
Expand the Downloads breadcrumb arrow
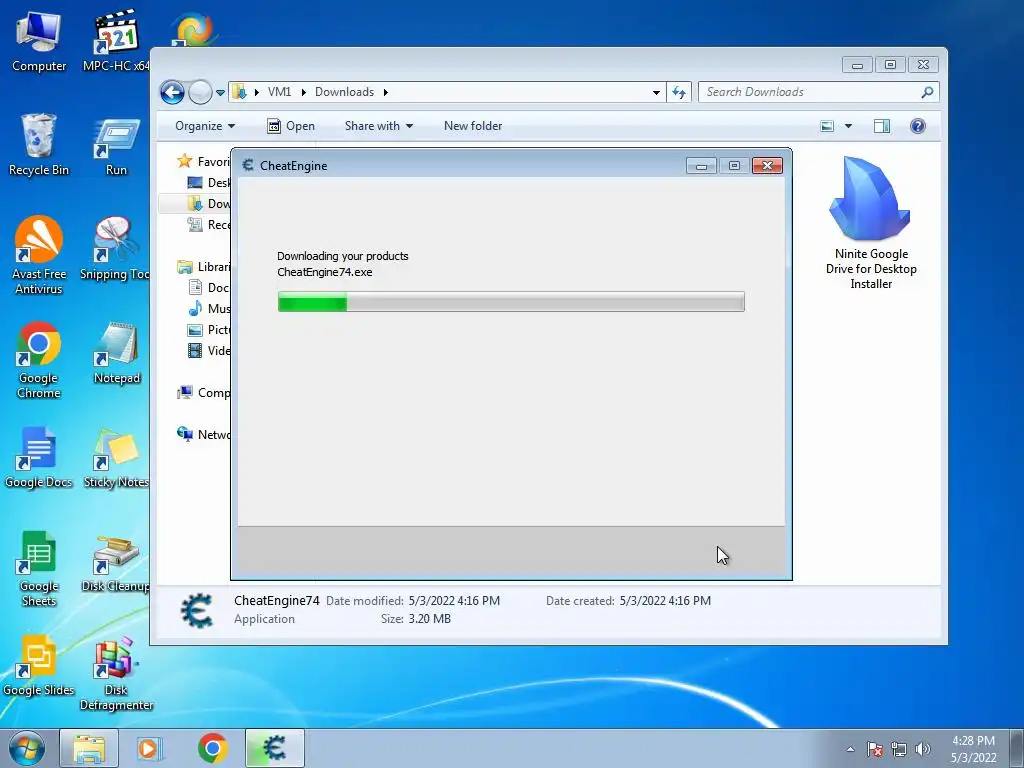[385, 92]
